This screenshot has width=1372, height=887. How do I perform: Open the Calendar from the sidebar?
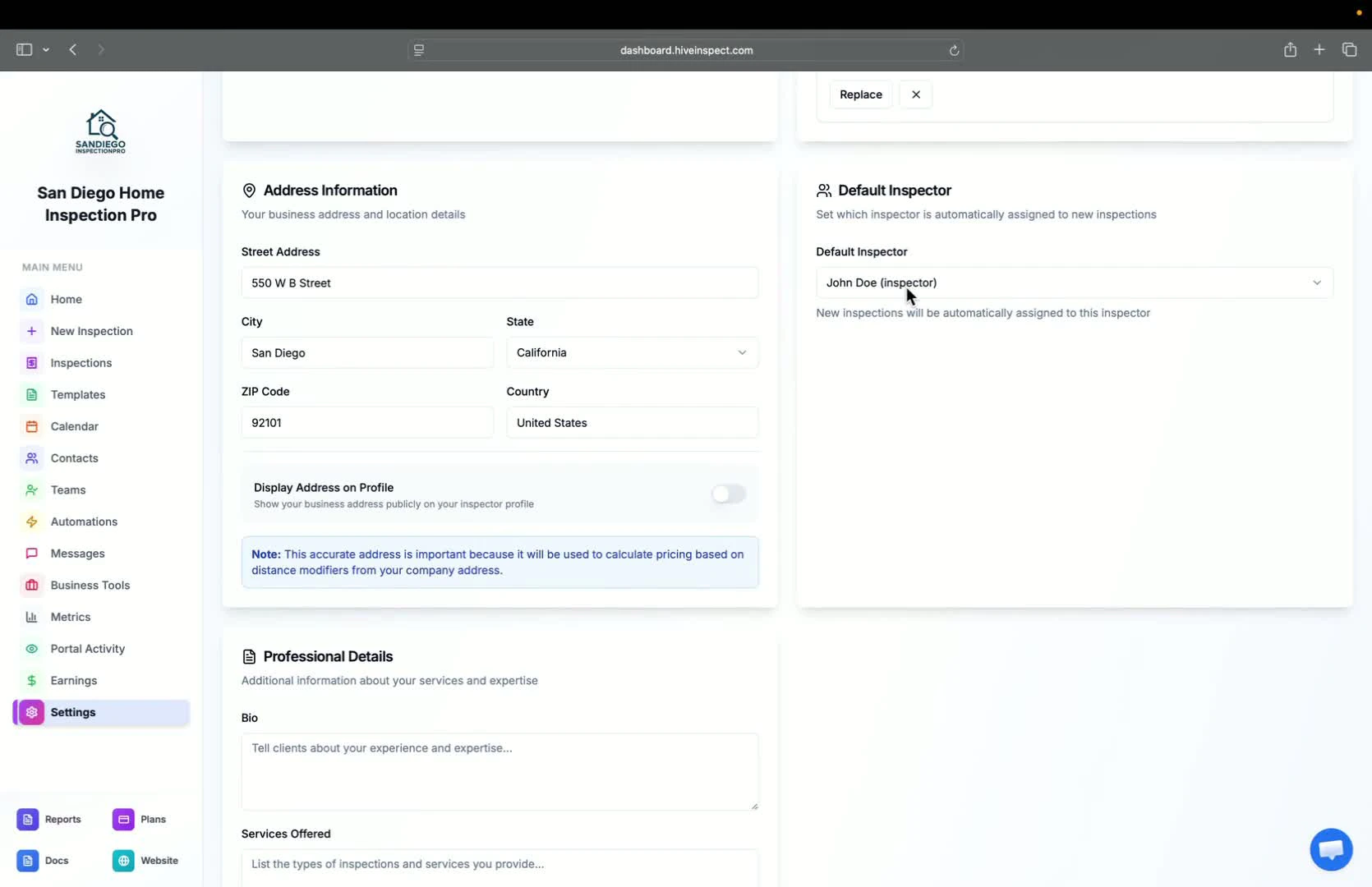click(x=72, y=426)
